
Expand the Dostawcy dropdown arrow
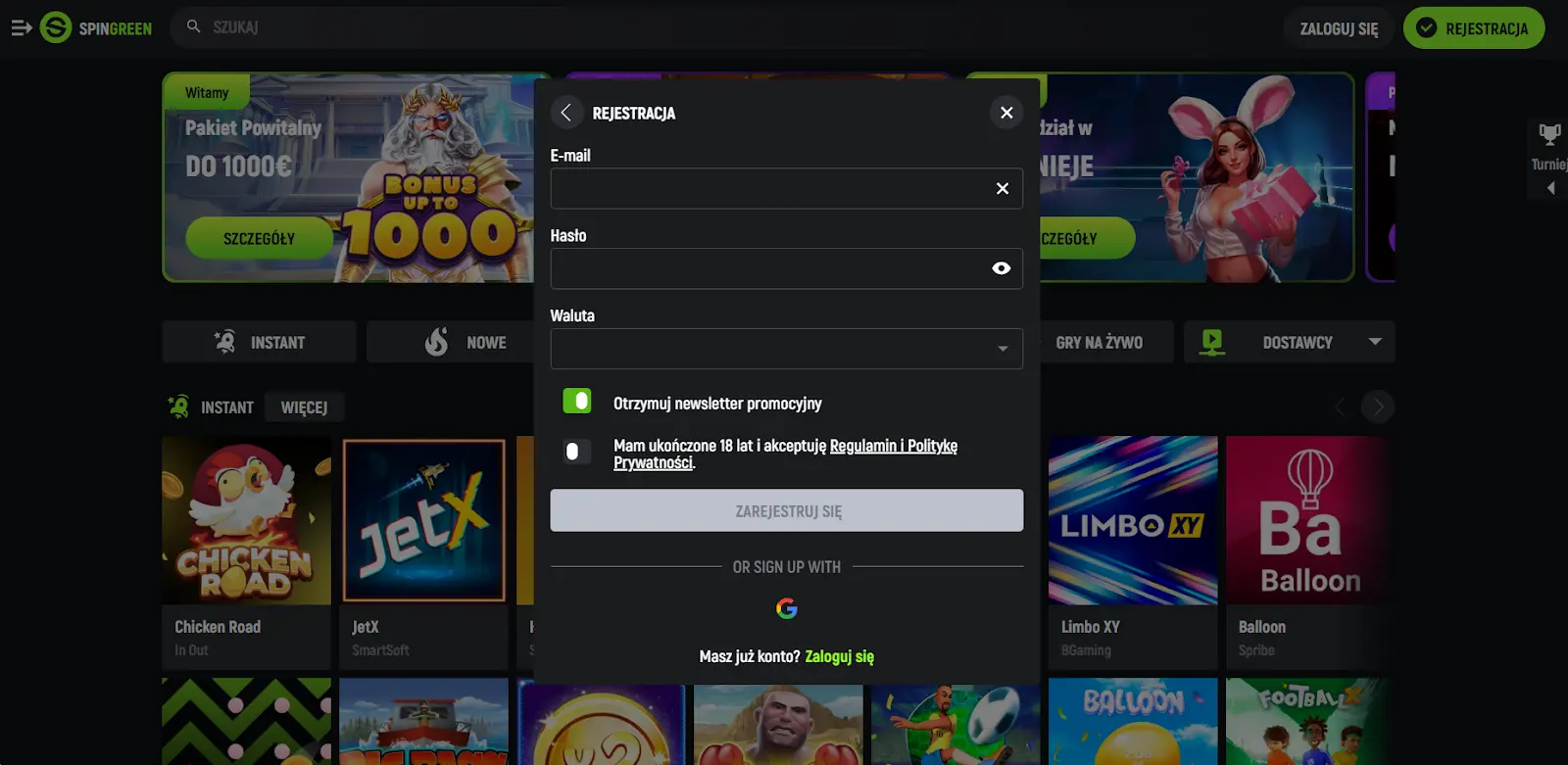(1375, 342)
